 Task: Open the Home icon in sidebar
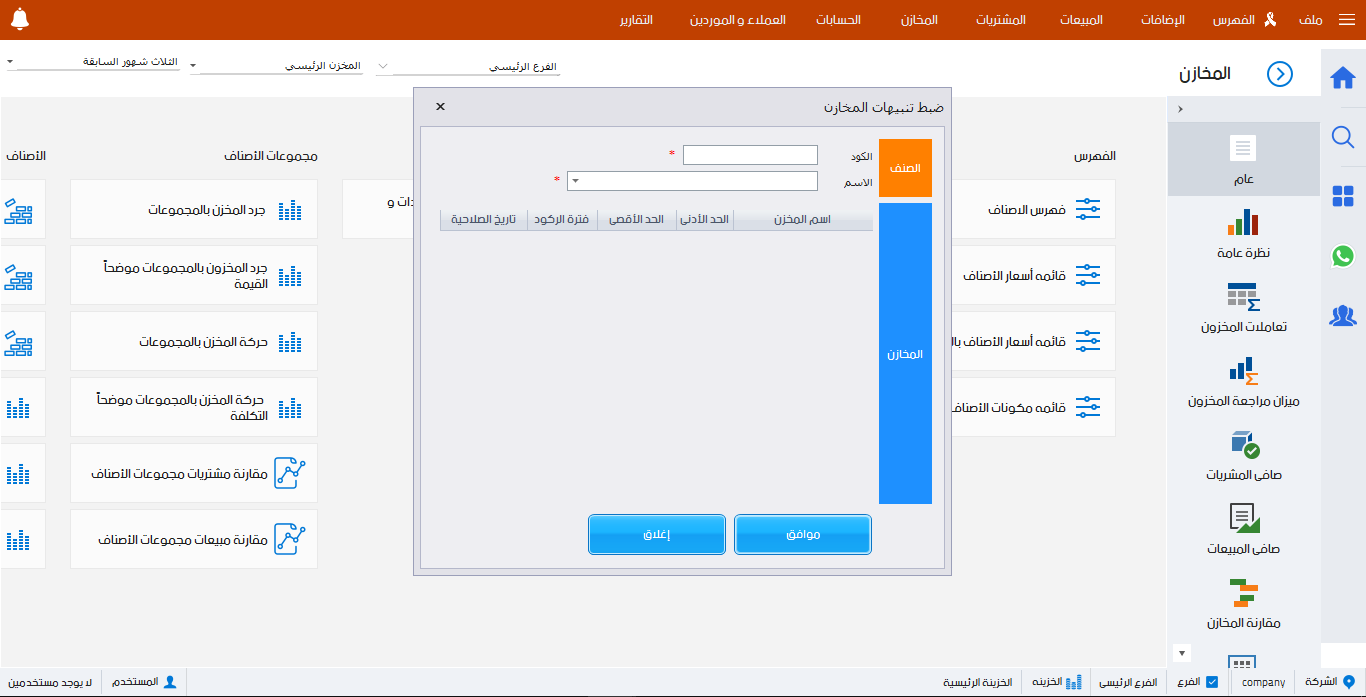click(1343, 77)
